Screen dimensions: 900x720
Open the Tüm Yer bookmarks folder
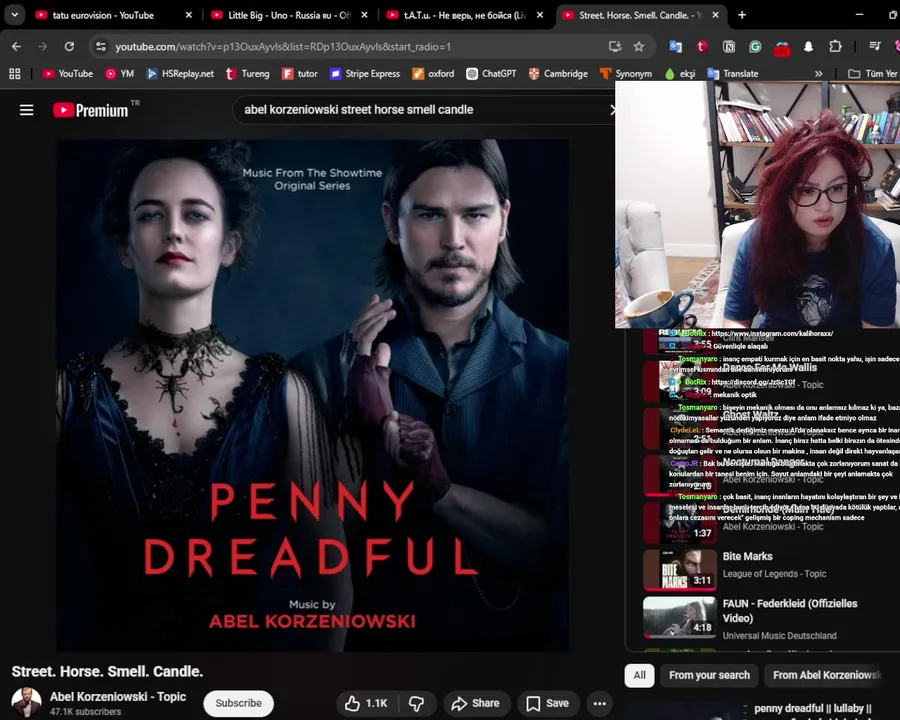tap(872, 73)
